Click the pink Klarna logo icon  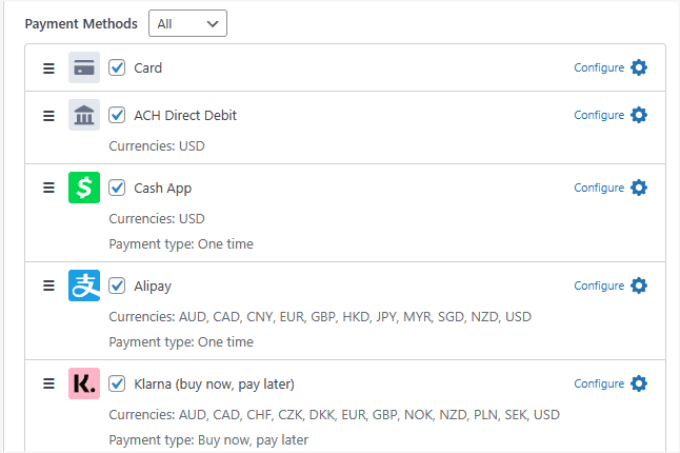pyautogui.click(x=84, y=384)
